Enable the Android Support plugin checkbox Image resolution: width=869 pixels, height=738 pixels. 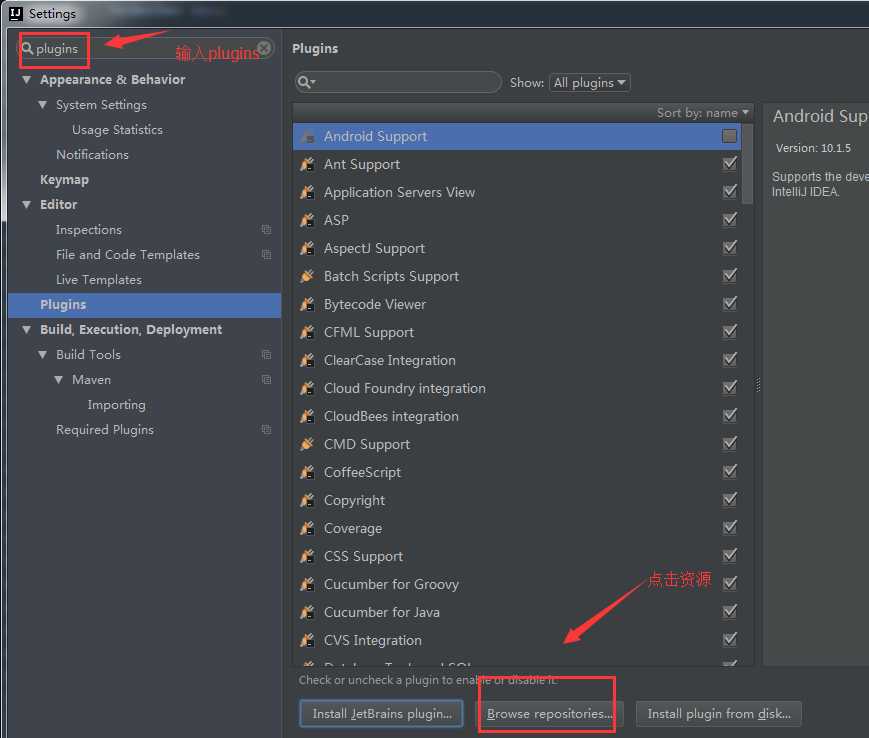tap(729, 136)
